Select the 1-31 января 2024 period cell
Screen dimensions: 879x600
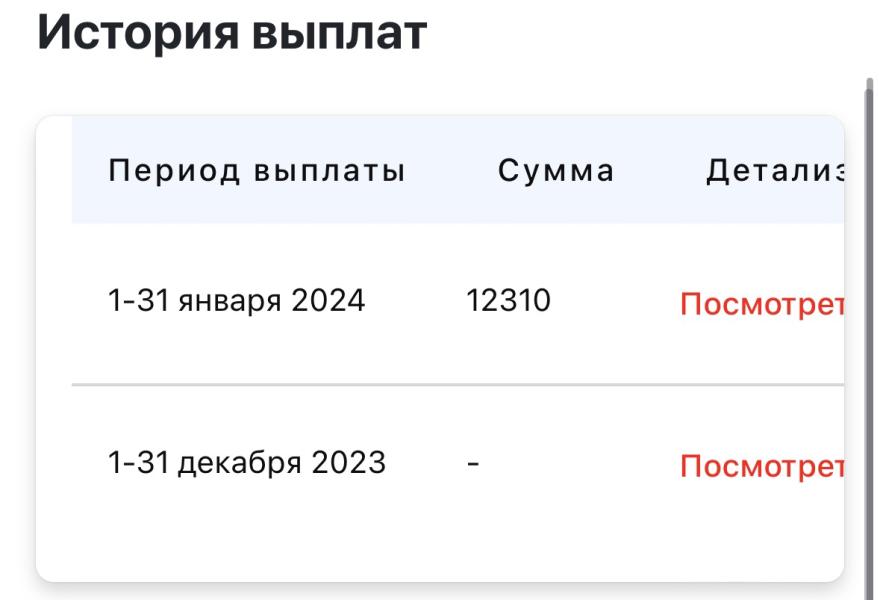[236, 301]
